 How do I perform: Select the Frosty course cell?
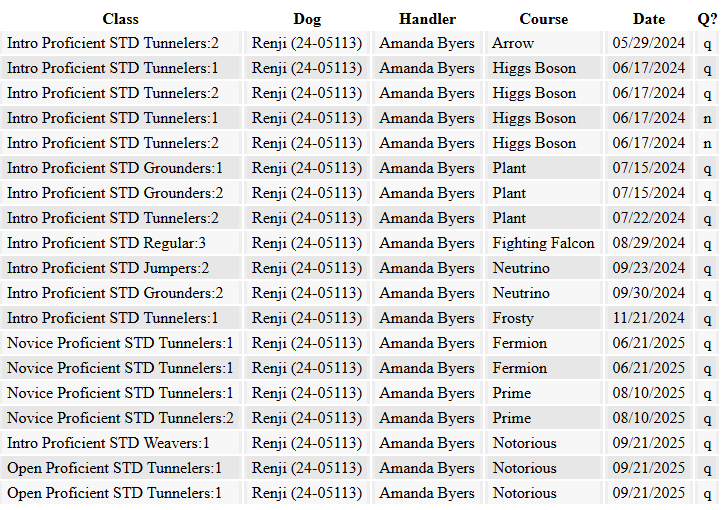click(513, 318)
